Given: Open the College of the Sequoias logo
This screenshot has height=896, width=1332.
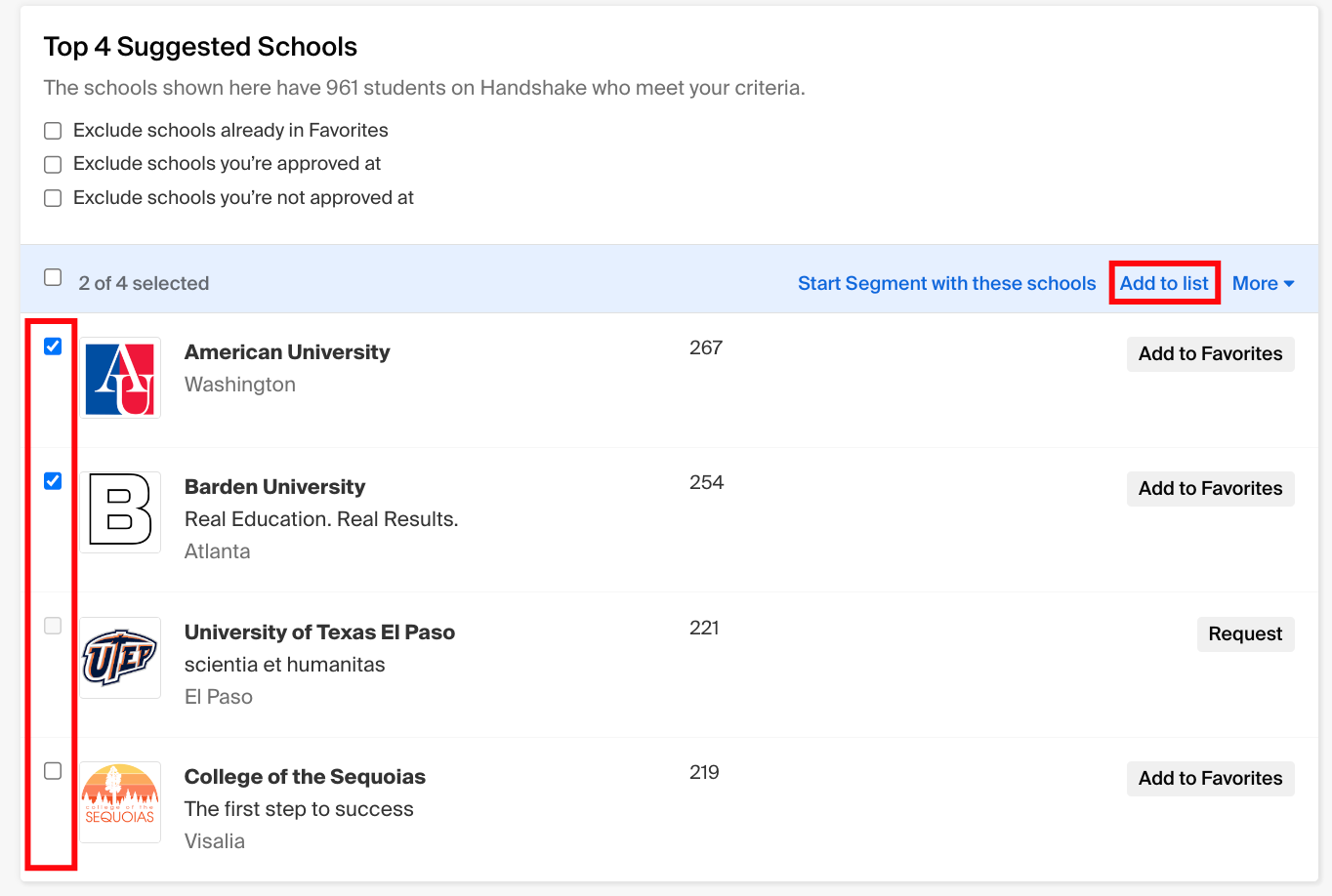Looking at the screenshot, I should [120, 802].
